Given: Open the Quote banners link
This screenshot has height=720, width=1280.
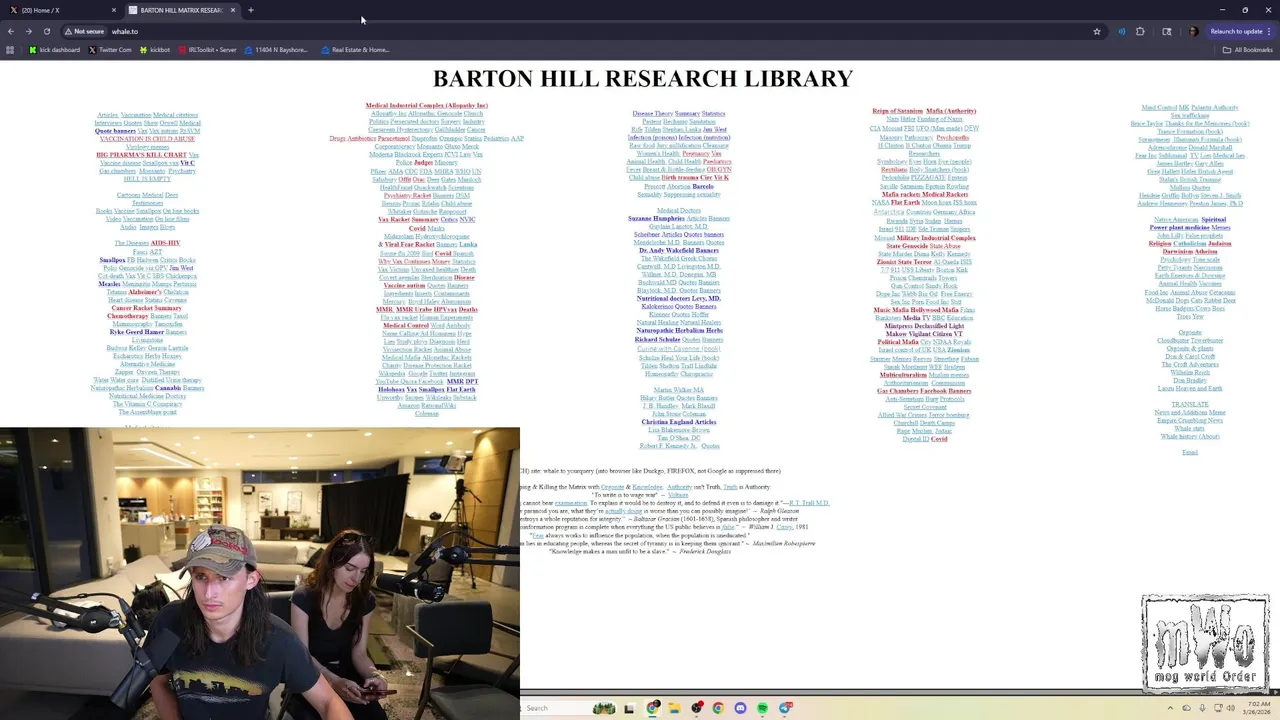Looking at the screenshot, I should (115, 131).
